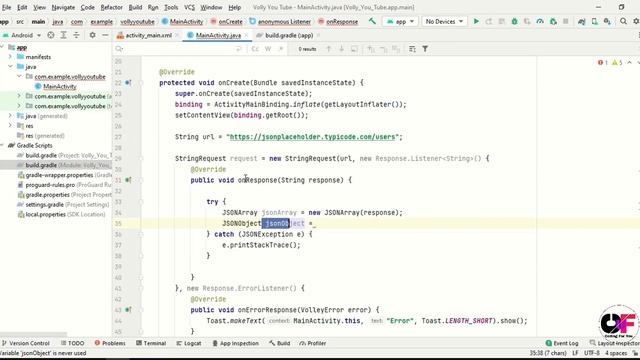
Task: Expand the manifests folder
Action: tap(11, 57)
